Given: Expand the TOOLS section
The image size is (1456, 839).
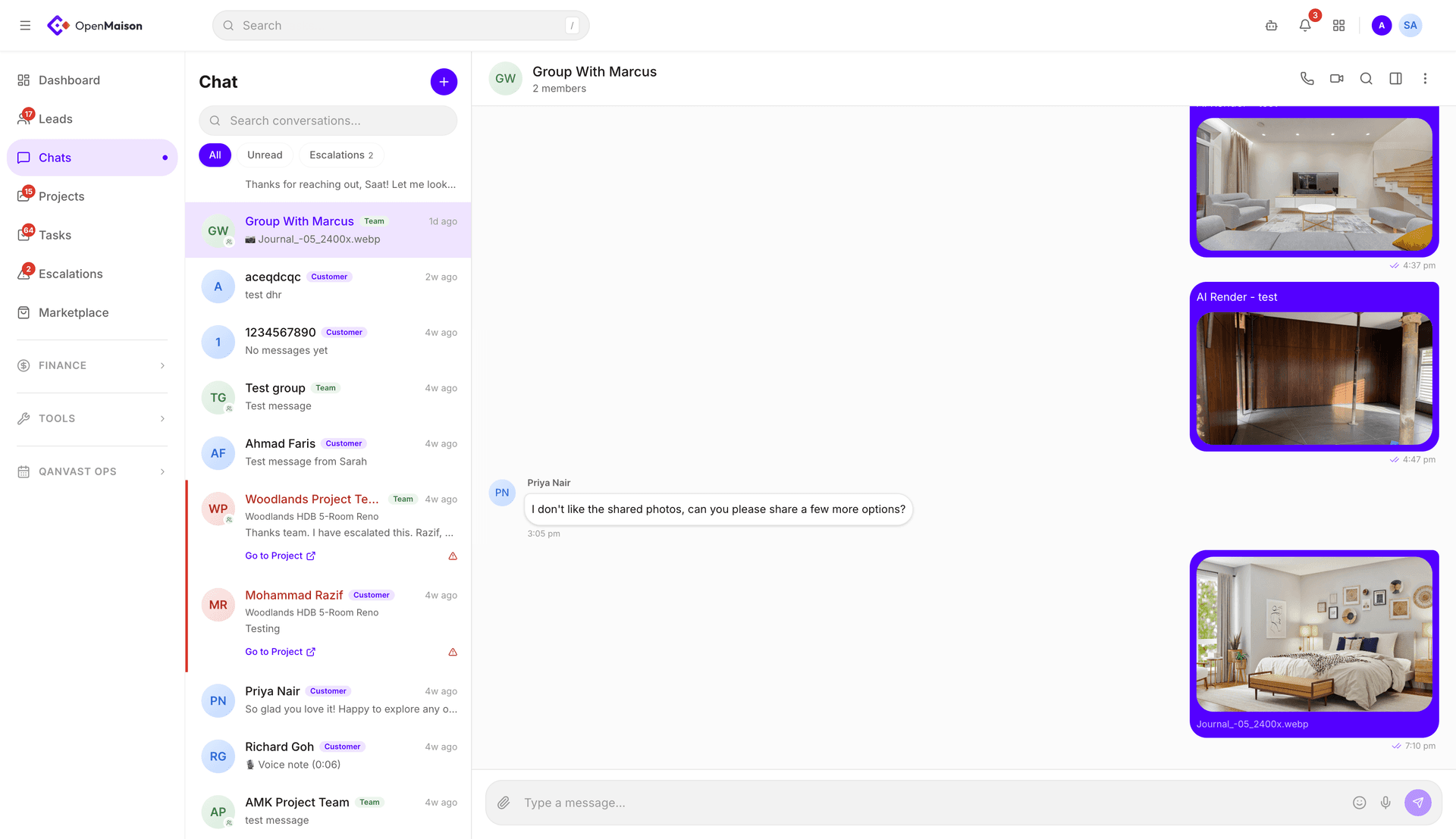Looking at the screenshot, I should 91,418.
